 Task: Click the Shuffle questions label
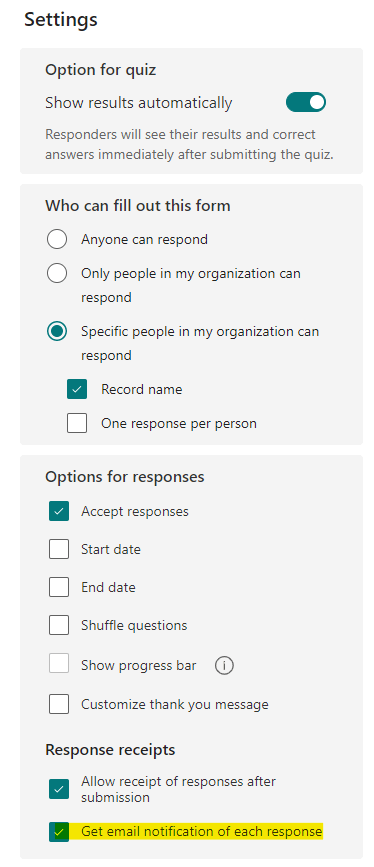click(x=134, y=625)
